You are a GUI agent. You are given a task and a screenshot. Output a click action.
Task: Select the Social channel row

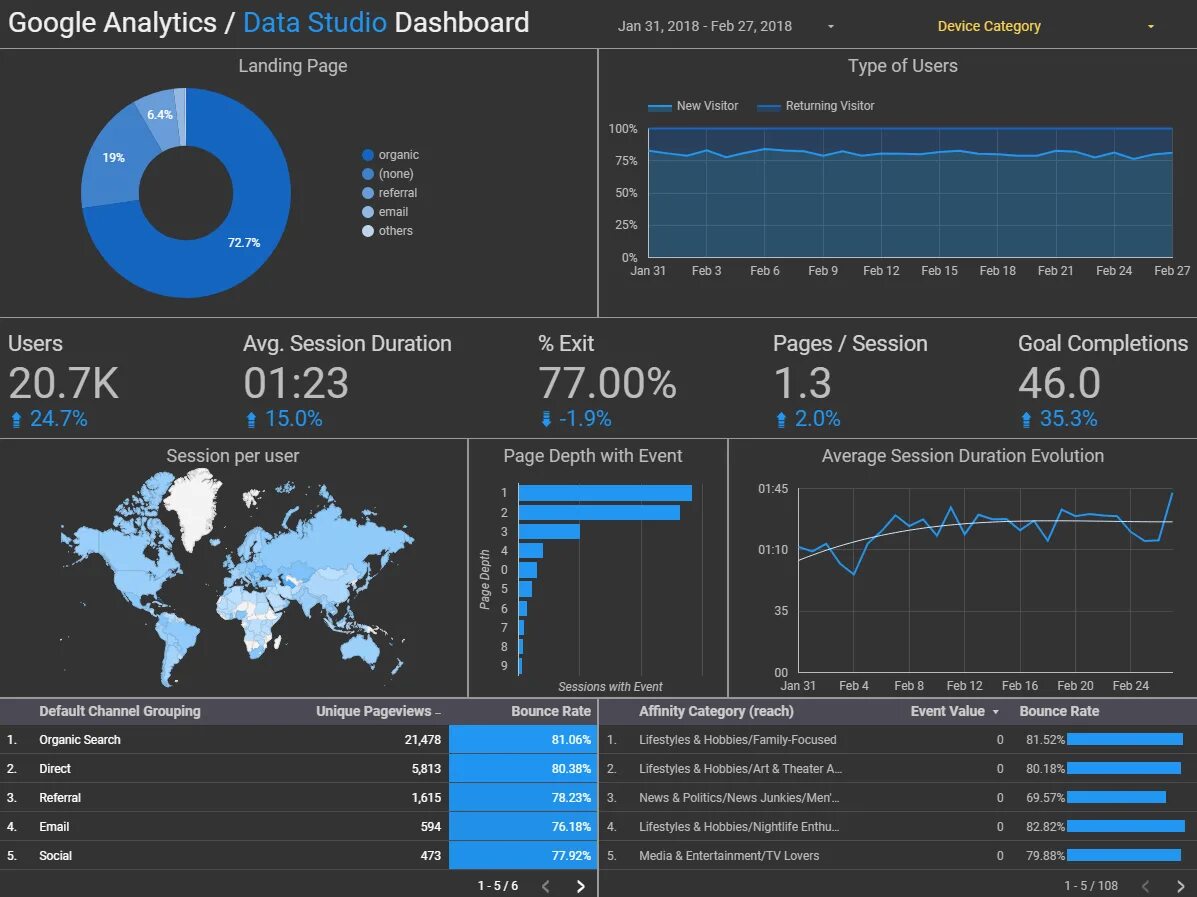[x=299, y=856]
